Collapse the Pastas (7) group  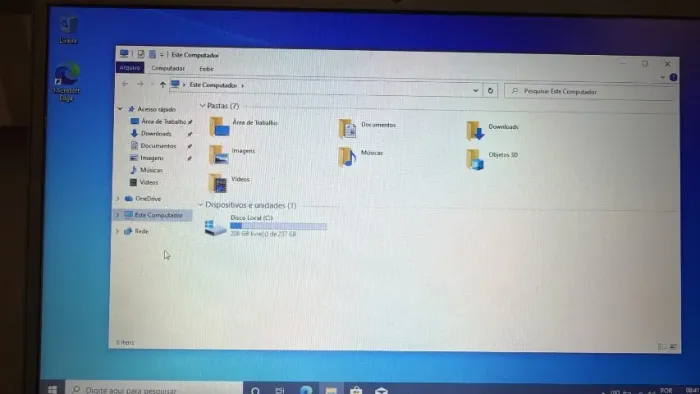point(202,105)
